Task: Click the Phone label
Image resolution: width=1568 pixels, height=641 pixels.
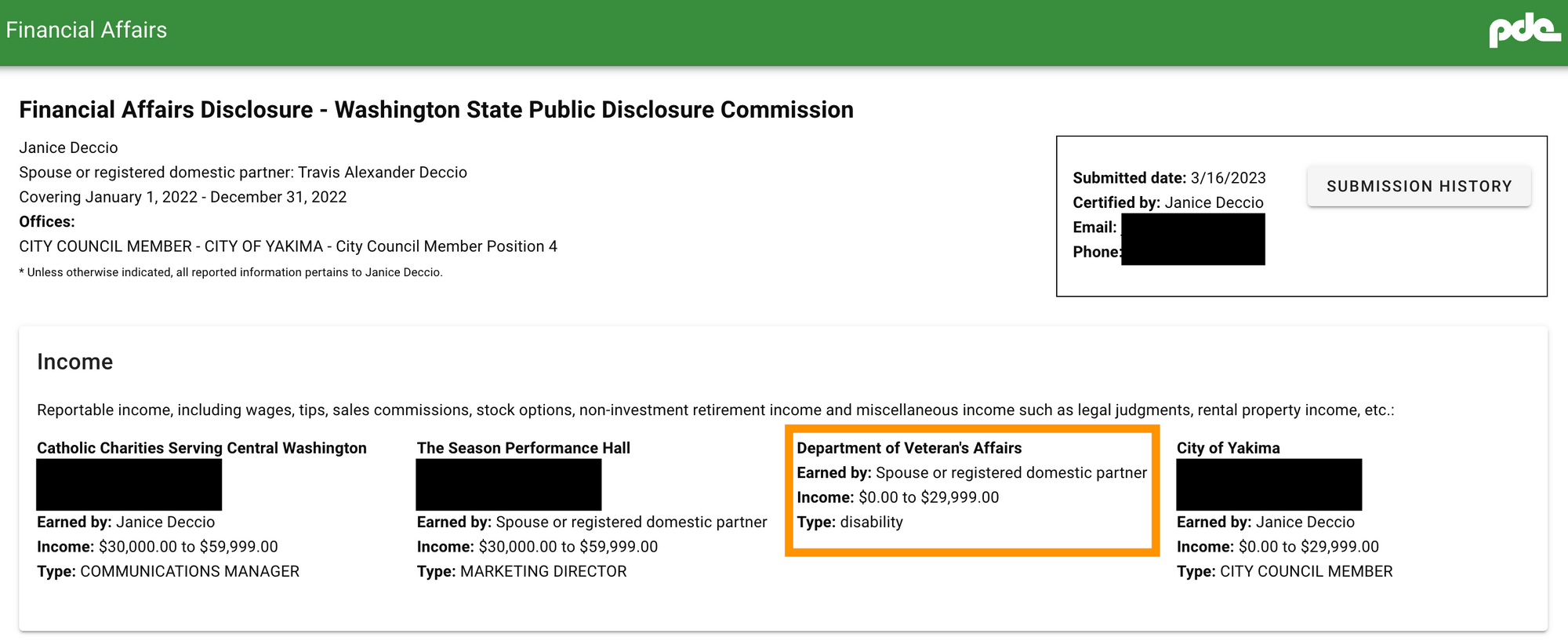Action: pyautogui.click(x=1097, y=252)
